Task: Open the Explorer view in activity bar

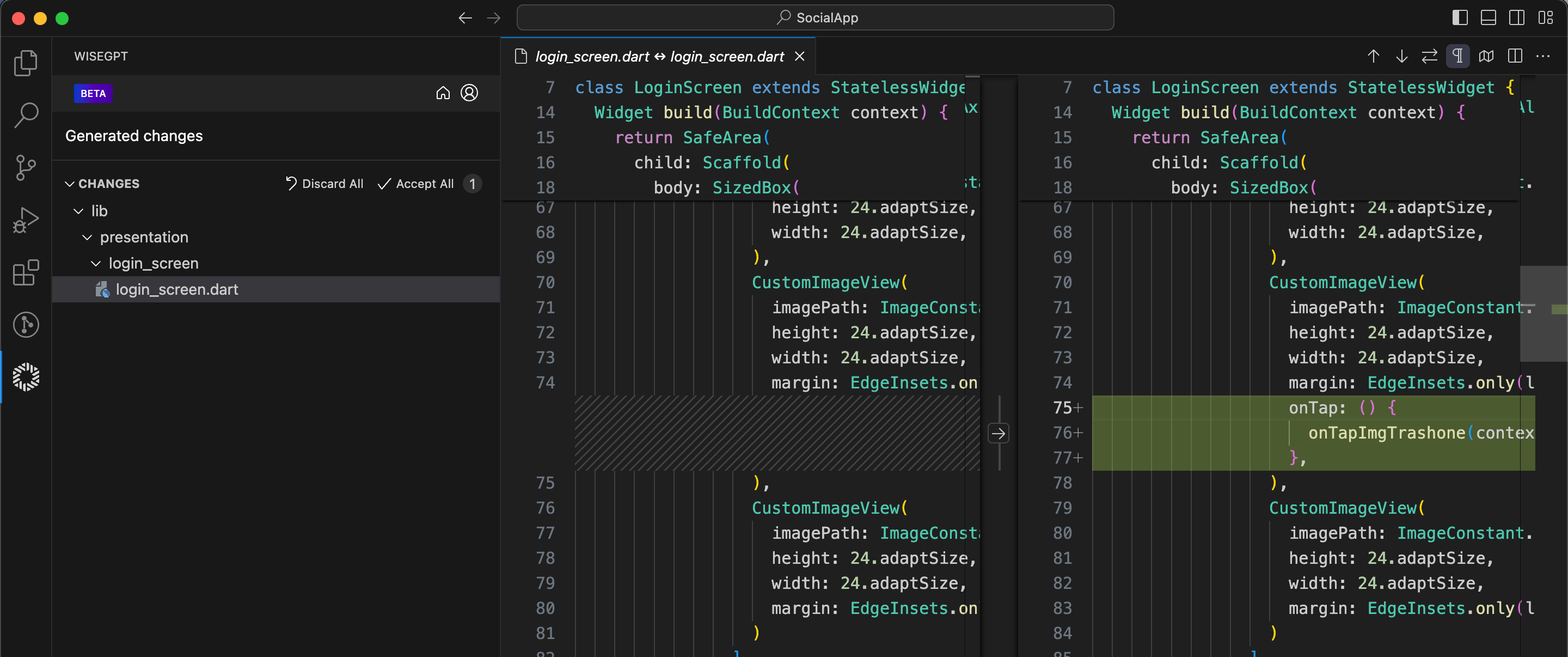Action: click(26, 63)
